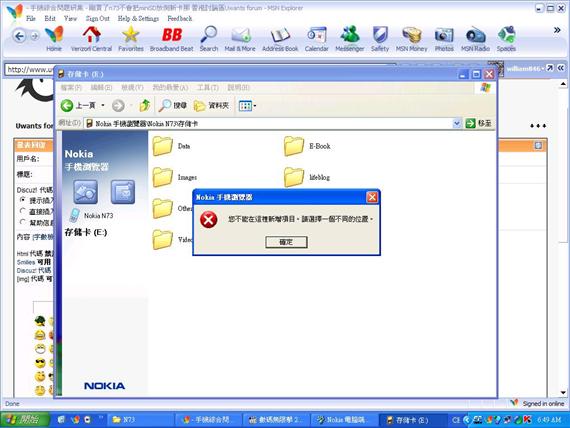Viewport: 570px width, 428px height.
Task: Click the OK button in the error dialog
Action: tap(286, 242)
